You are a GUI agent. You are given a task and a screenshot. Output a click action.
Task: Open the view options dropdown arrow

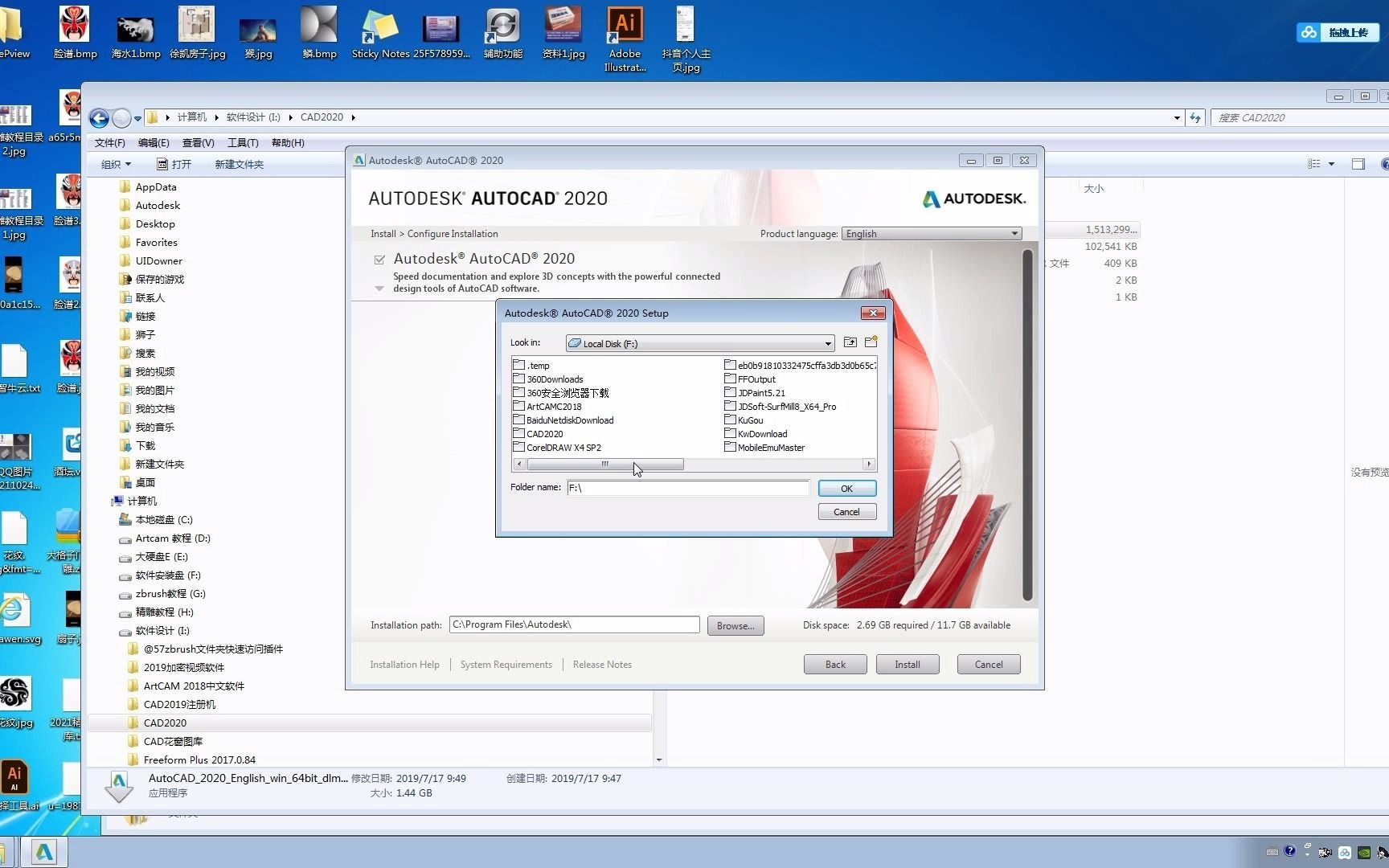tap(1331, 164)
